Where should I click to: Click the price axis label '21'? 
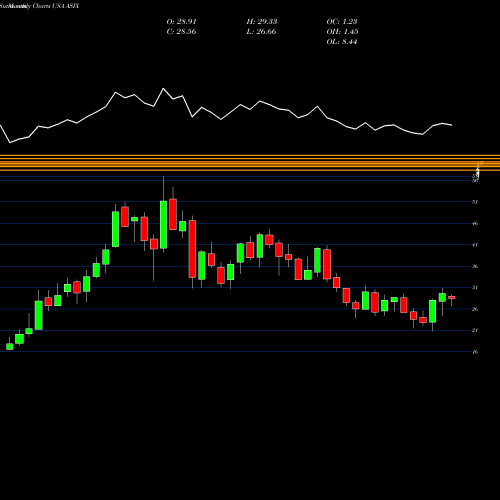475,330
